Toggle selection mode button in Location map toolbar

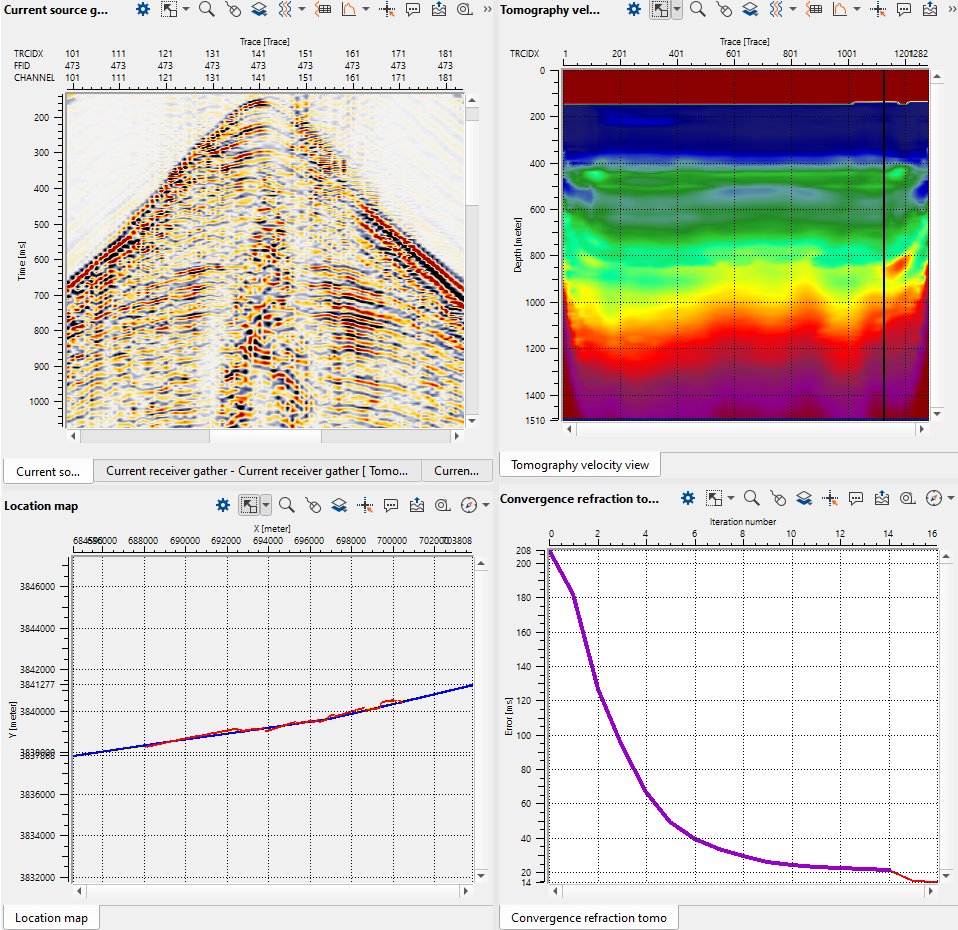[249, 505]
